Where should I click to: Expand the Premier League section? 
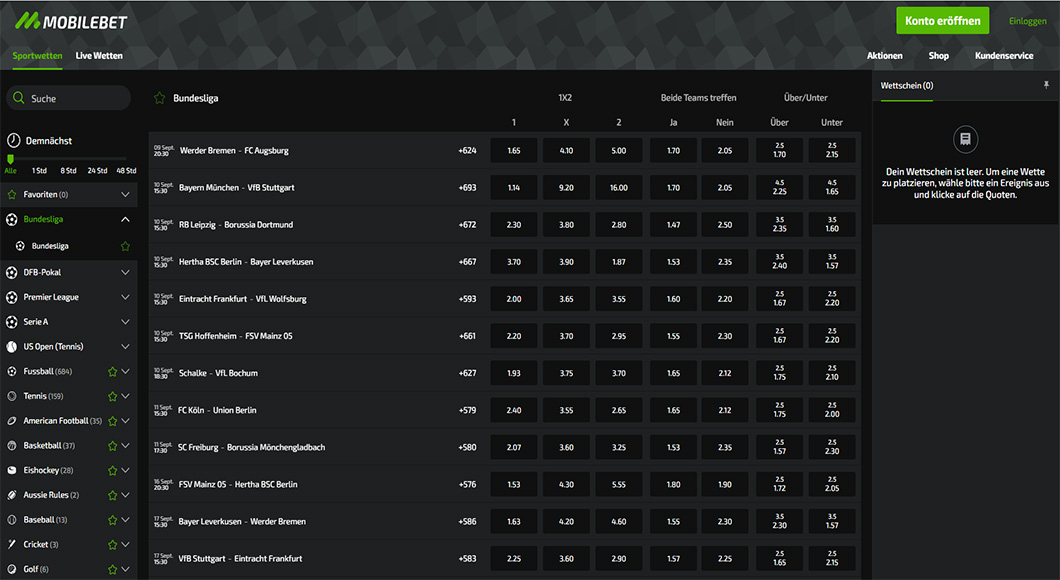(125, 297)
